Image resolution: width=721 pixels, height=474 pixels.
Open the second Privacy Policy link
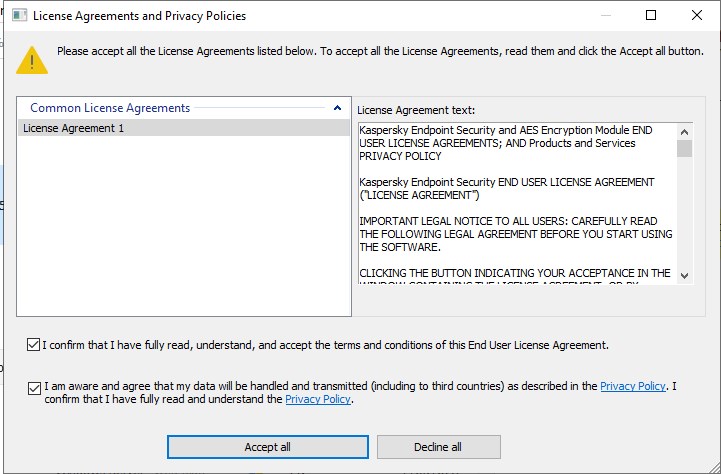pos(317,399)
